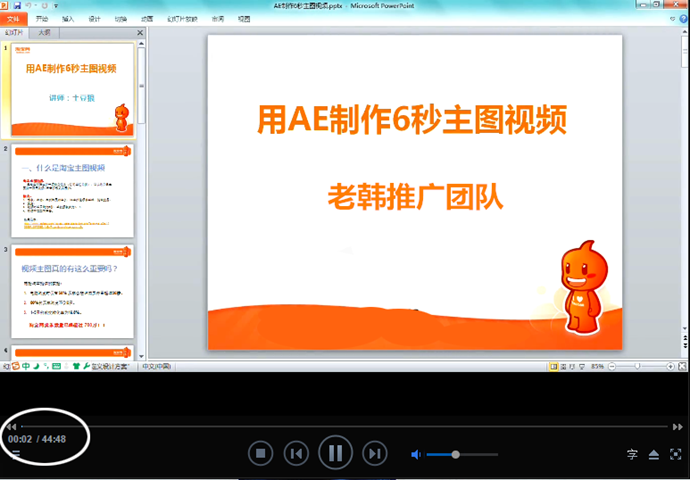This screenshot has height=480, width=690.
Task: Open the 幻灯片放映 slide show tab
Action: pyautogui.click(x=182, y=19)
